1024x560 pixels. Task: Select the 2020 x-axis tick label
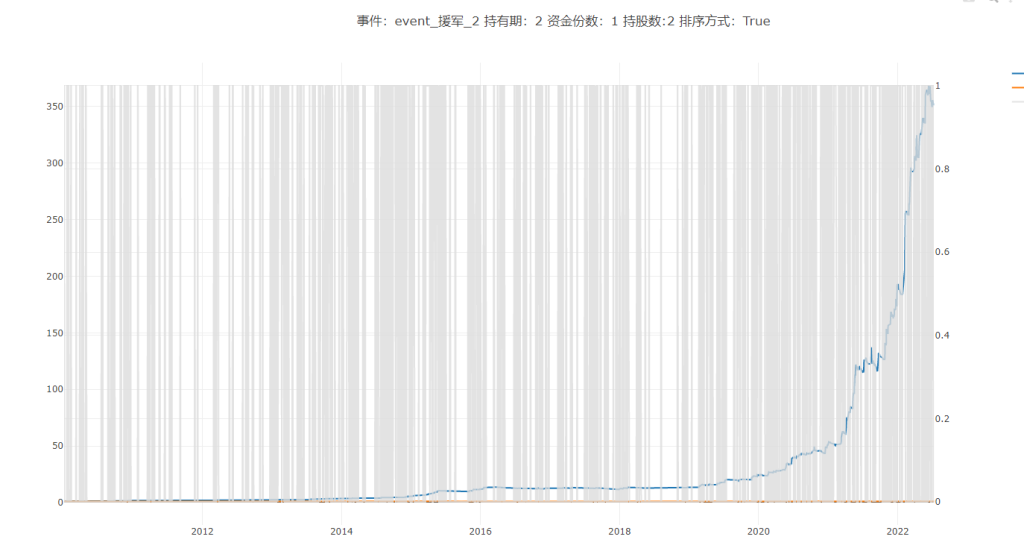click(x=758, y=530)
